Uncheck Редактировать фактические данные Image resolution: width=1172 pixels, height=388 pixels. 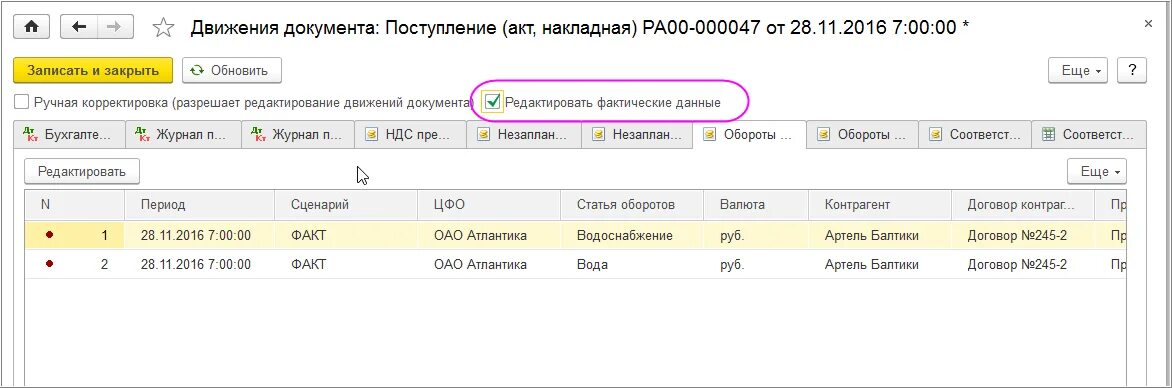coord(493,102)
